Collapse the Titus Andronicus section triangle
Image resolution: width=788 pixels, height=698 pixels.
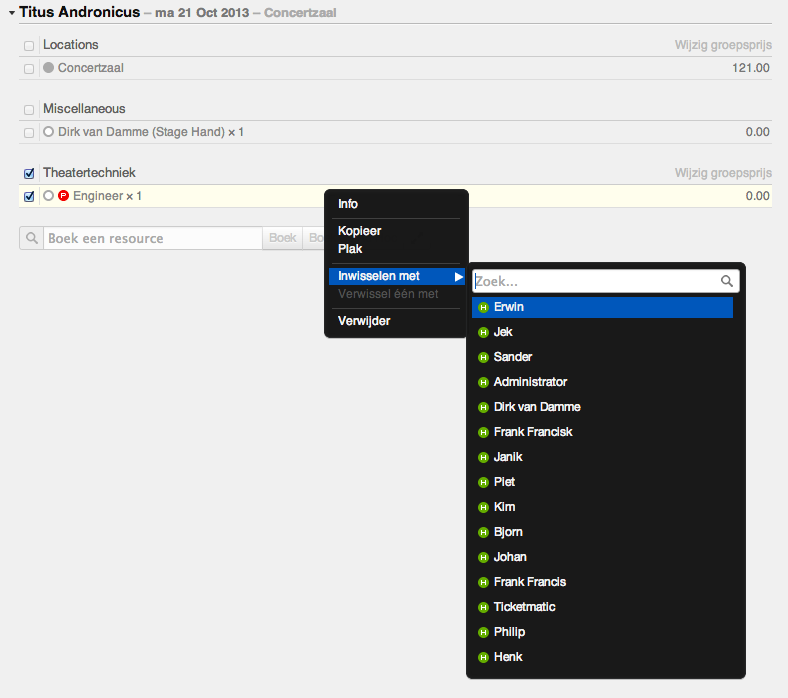pos(11,13)
